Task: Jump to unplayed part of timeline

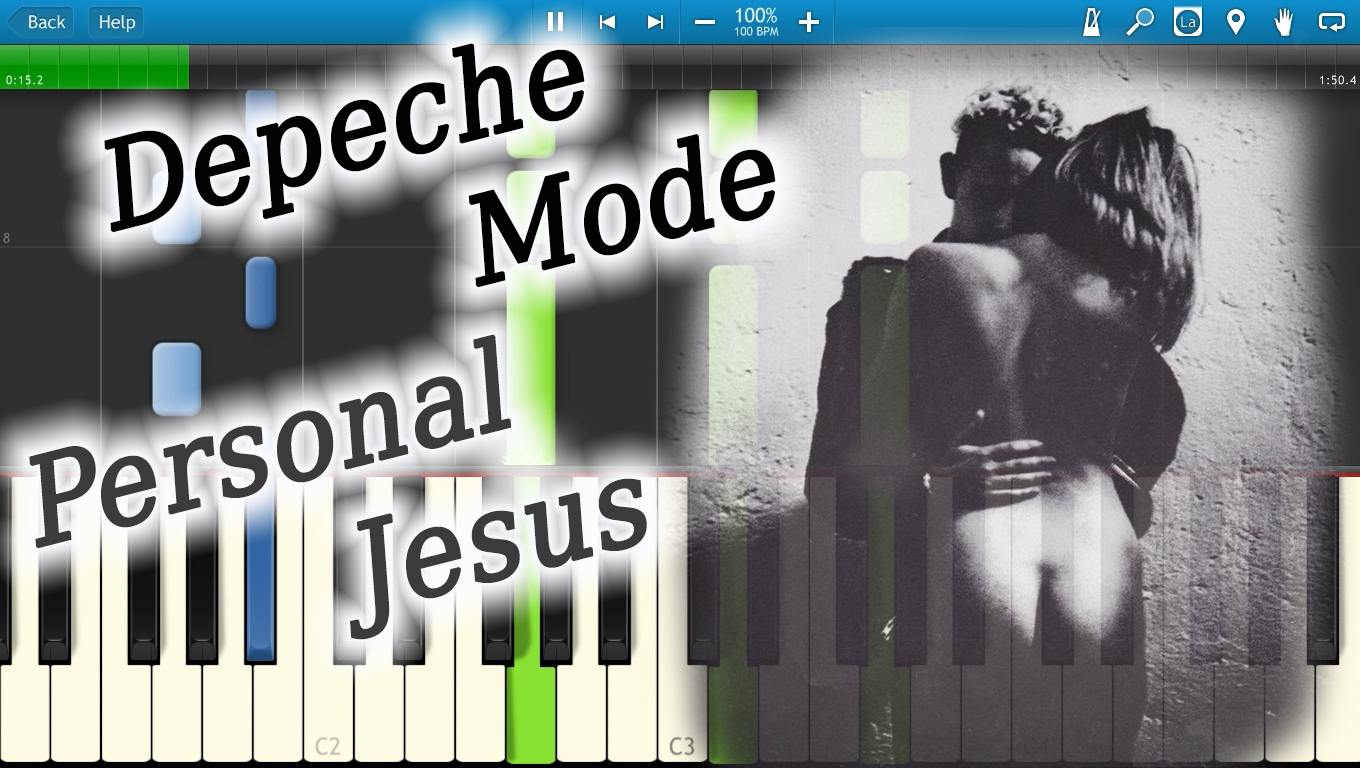Action: tap(774, 67)
